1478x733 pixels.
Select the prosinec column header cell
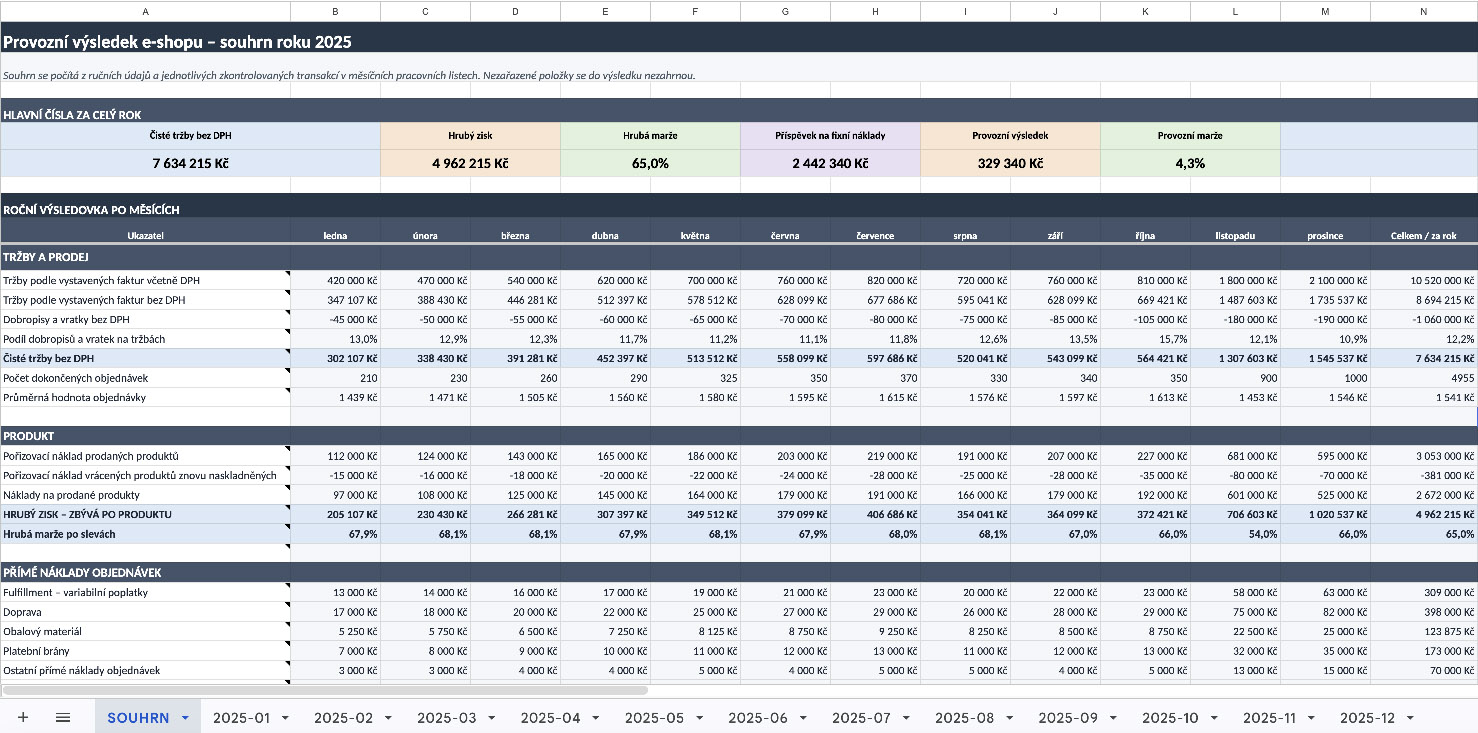pos(1325,236)
